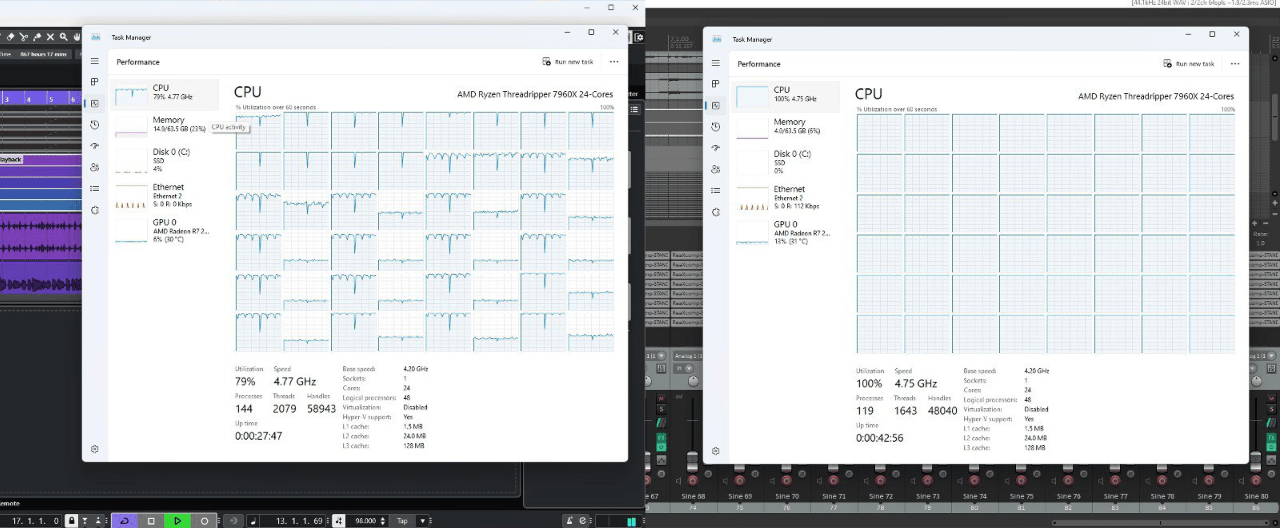Open the right Task Manager hamburger navigation menu

pos(716,63)
